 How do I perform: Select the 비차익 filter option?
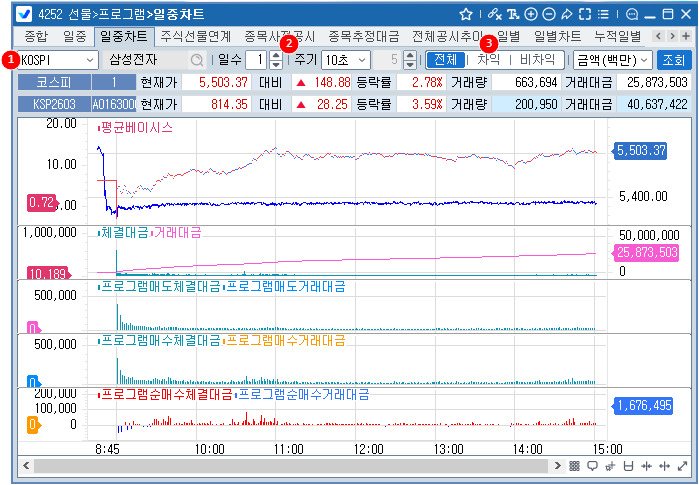[537, 60]
